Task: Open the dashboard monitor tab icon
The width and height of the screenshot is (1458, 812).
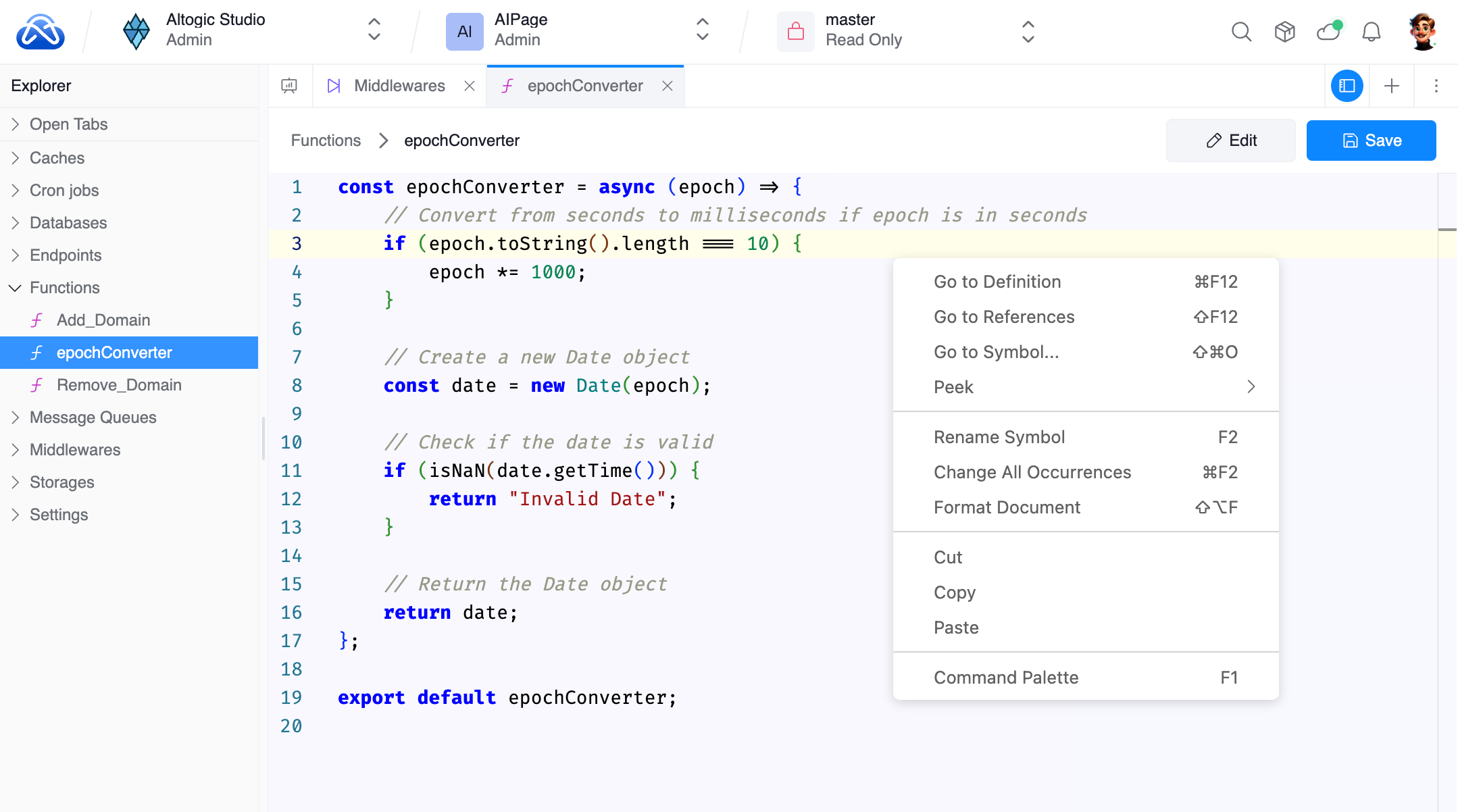Action: (x=289, y=86)
